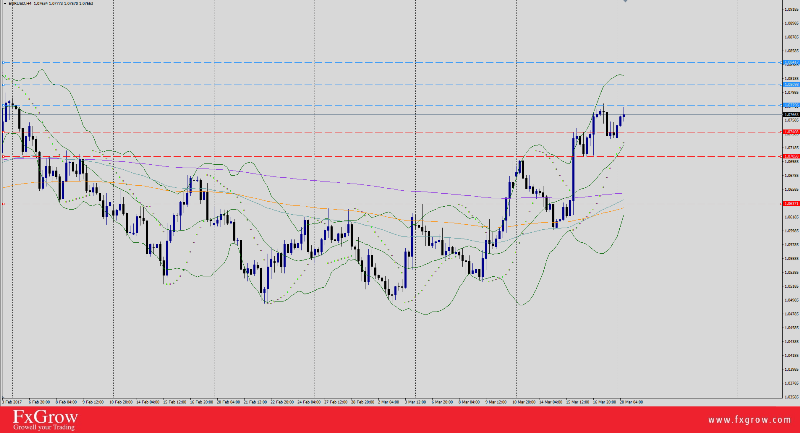This screenshot has height=433, width=800.
Task: Click the small handle at the left end of the top blue line
Action: click(x=3, y=62)
